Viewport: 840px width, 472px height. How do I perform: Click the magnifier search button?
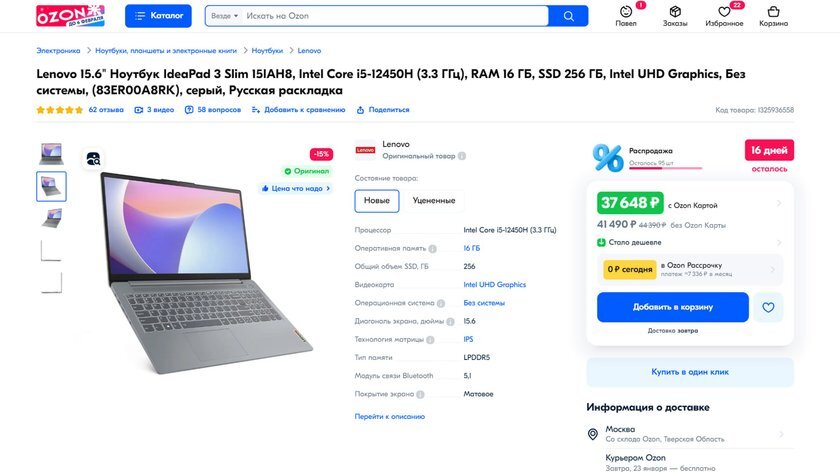pyautogui.click(x=568, y=16)
